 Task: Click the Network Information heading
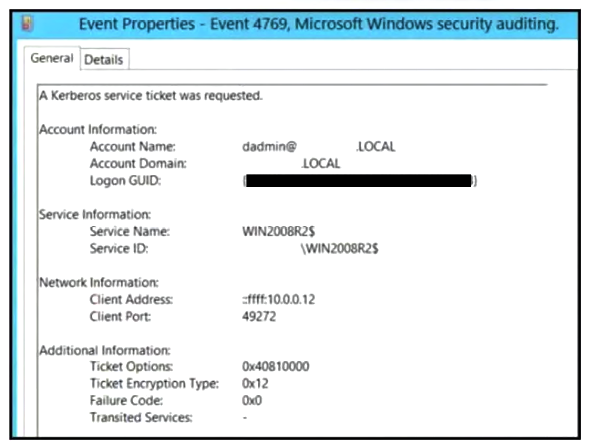point(99,283)
